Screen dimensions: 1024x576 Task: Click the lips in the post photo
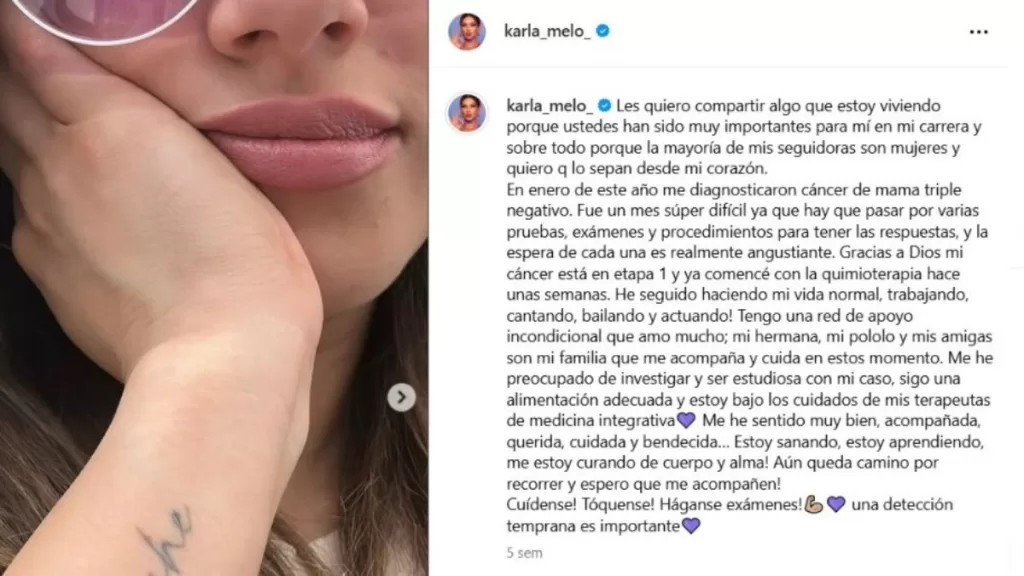click(x=300, y=140)
